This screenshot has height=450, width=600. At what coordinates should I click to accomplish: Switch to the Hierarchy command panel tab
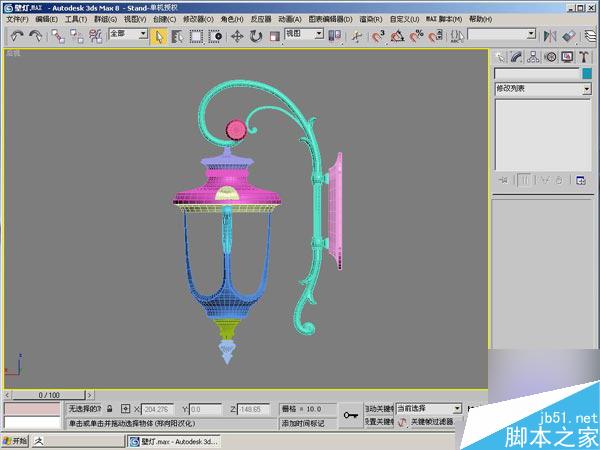pos(533,57)
